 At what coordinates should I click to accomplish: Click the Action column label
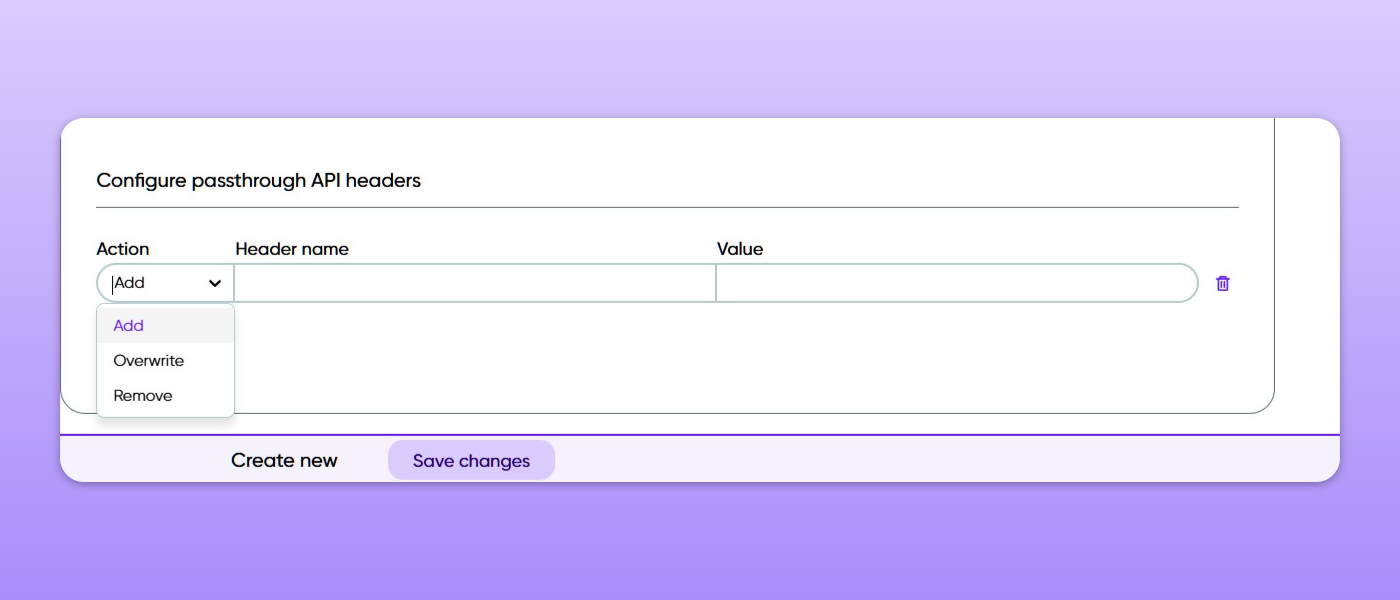[x=122, y=249]
